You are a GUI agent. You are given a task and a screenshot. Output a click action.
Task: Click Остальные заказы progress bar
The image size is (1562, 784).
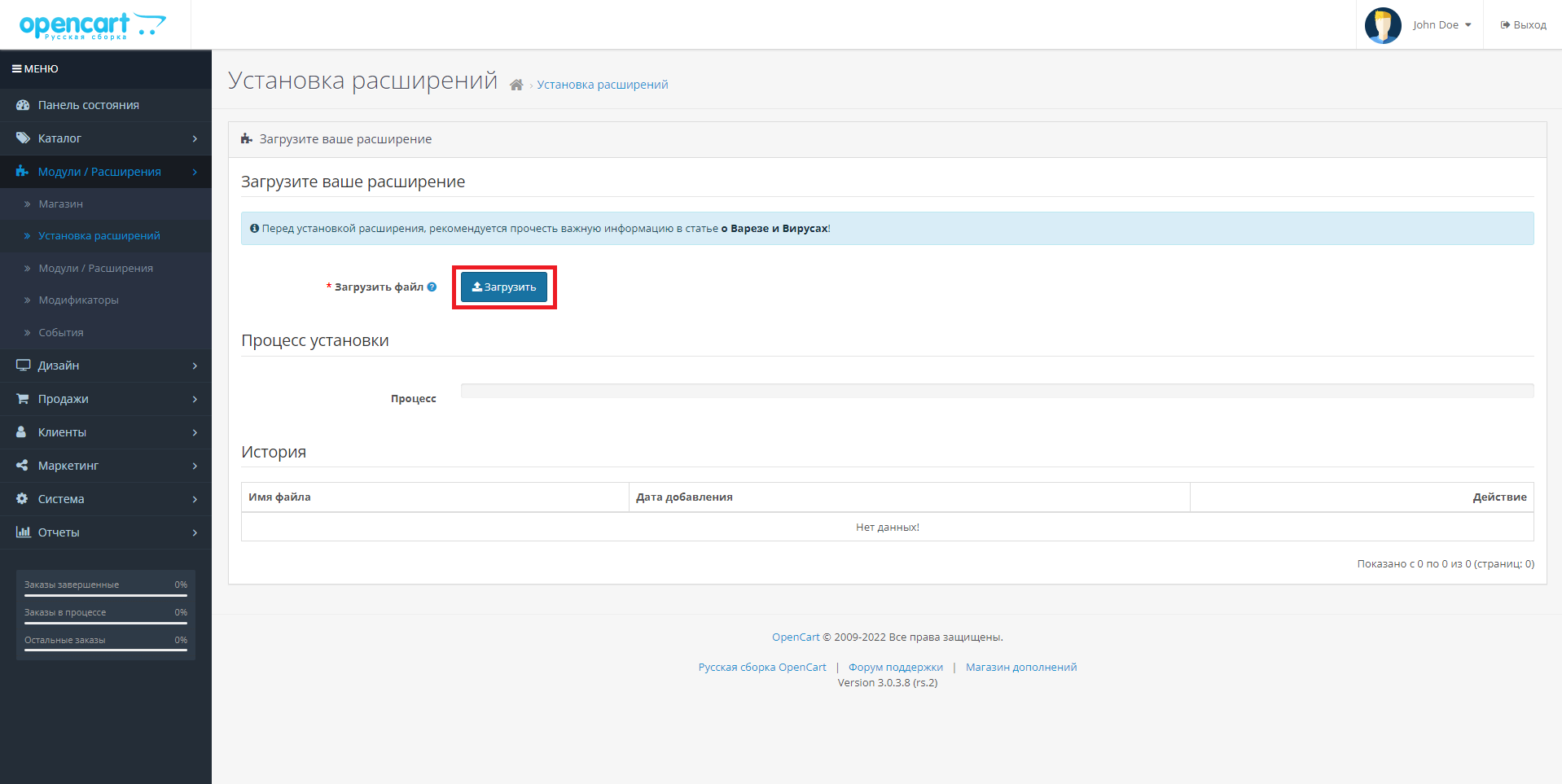pos(106,650)
